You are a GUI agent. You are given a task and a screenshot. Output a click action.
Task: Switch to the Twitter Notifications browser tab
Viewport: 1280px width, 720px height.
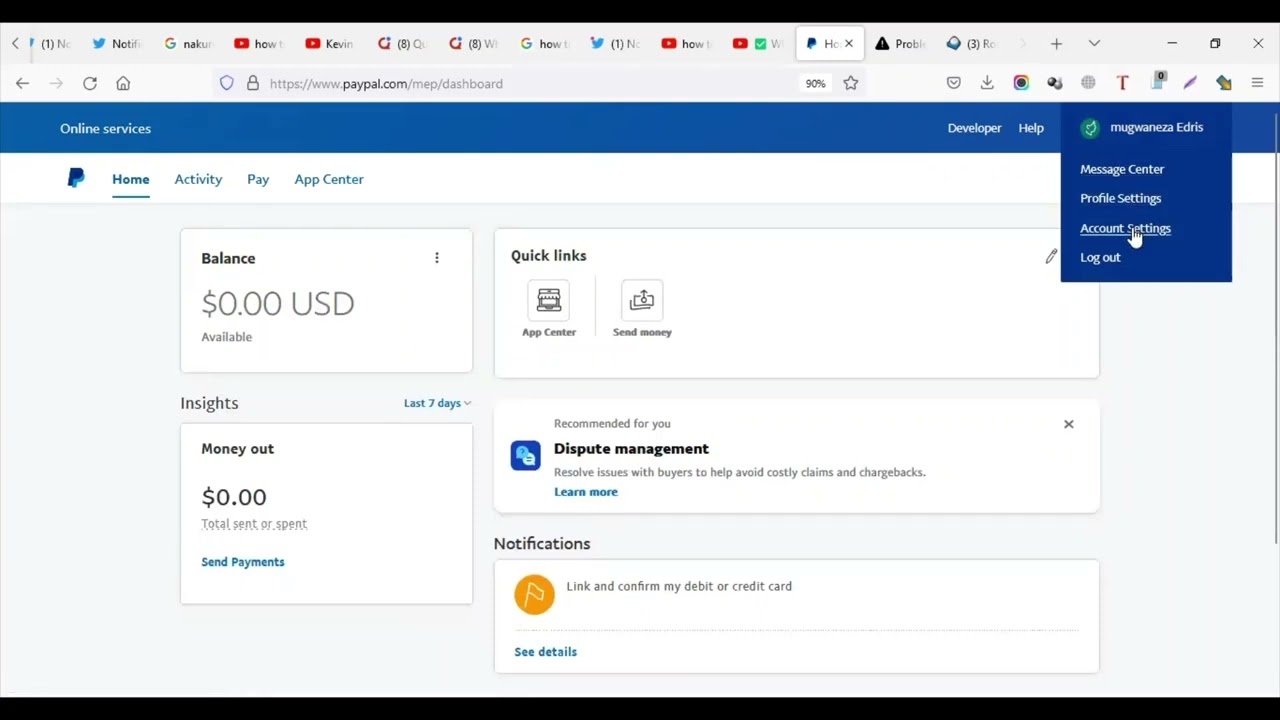tap(118, 44)
